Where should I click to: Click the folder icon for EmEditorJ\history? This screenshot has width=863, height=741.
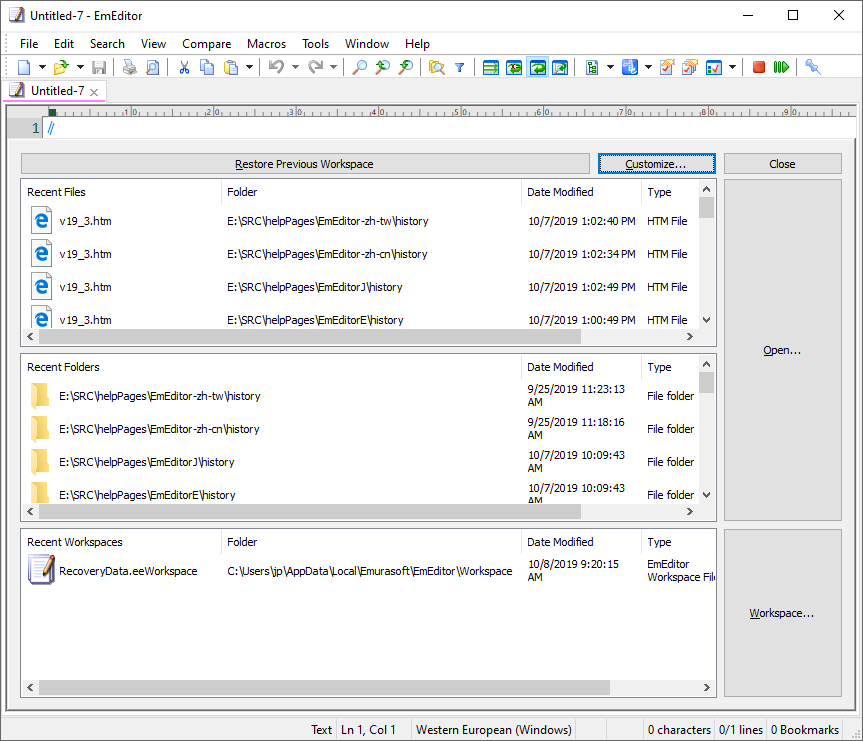click(40, 462)
